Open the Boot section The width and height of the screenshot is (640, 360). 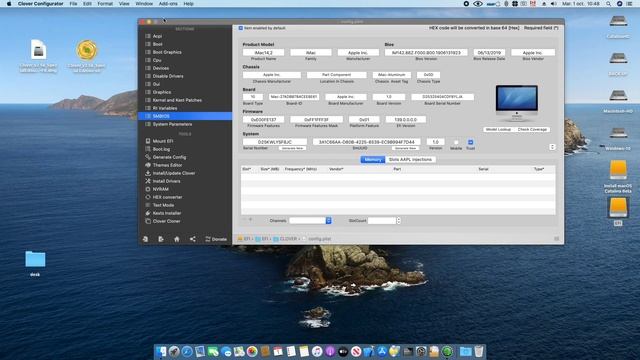click(158, 44)
